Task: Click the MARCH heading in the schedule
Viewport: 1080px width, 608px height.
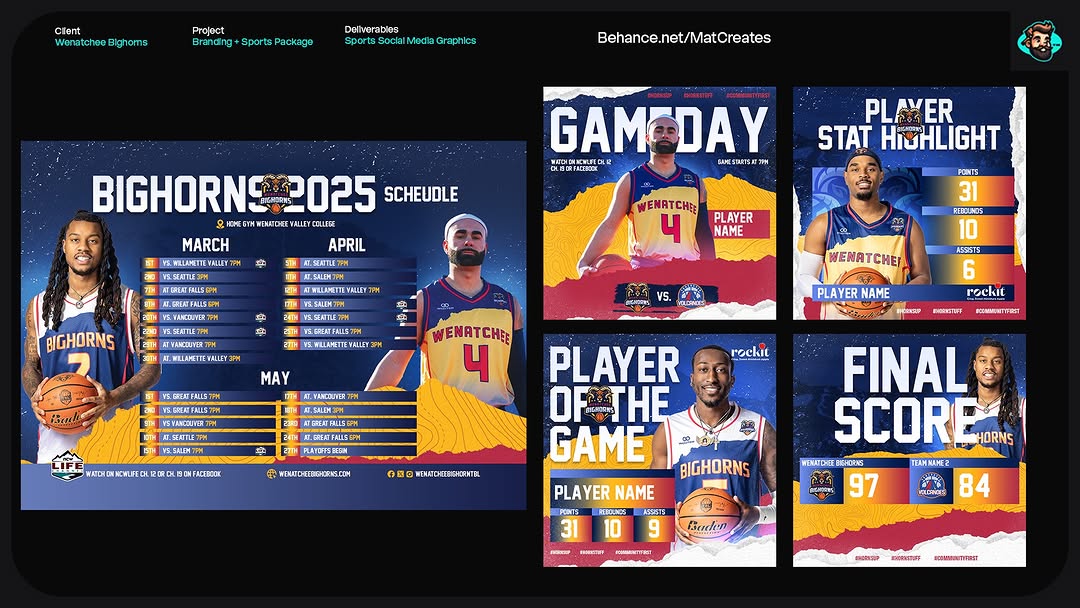Action: tap(205, 245)
